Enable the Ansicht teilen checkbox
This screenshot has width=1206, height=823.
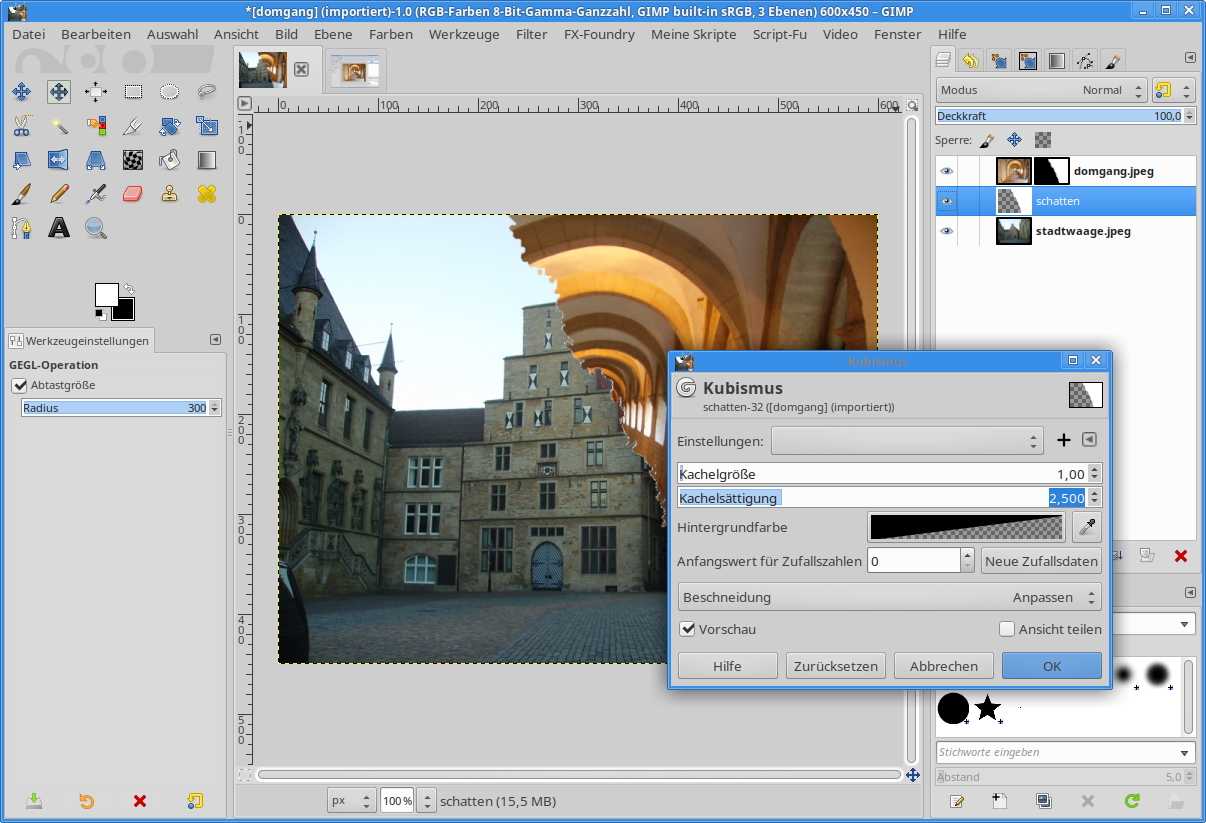[1007, 629]
